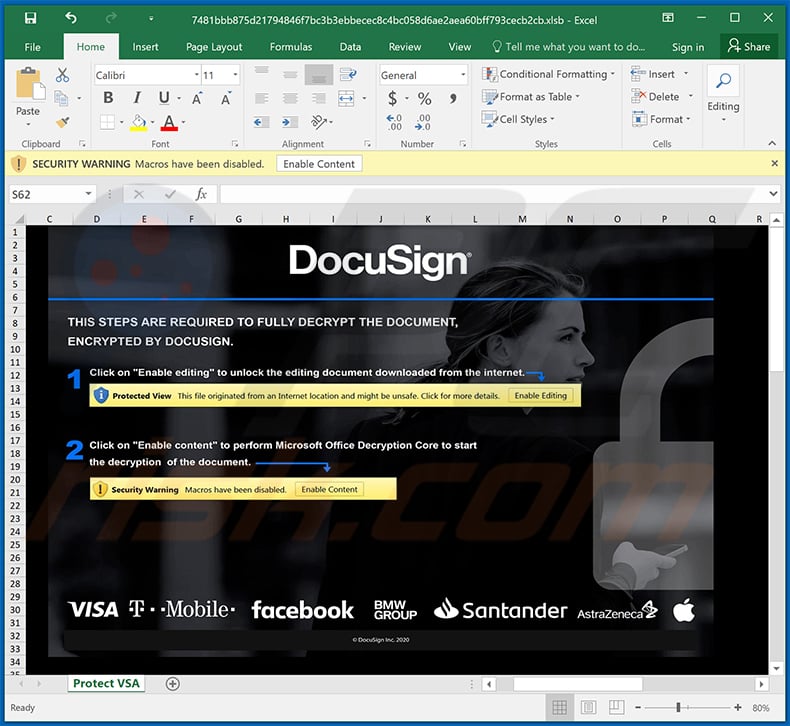Click the Name Box showing S62
The width and height of the screenshot is (790, 726).
52,194
